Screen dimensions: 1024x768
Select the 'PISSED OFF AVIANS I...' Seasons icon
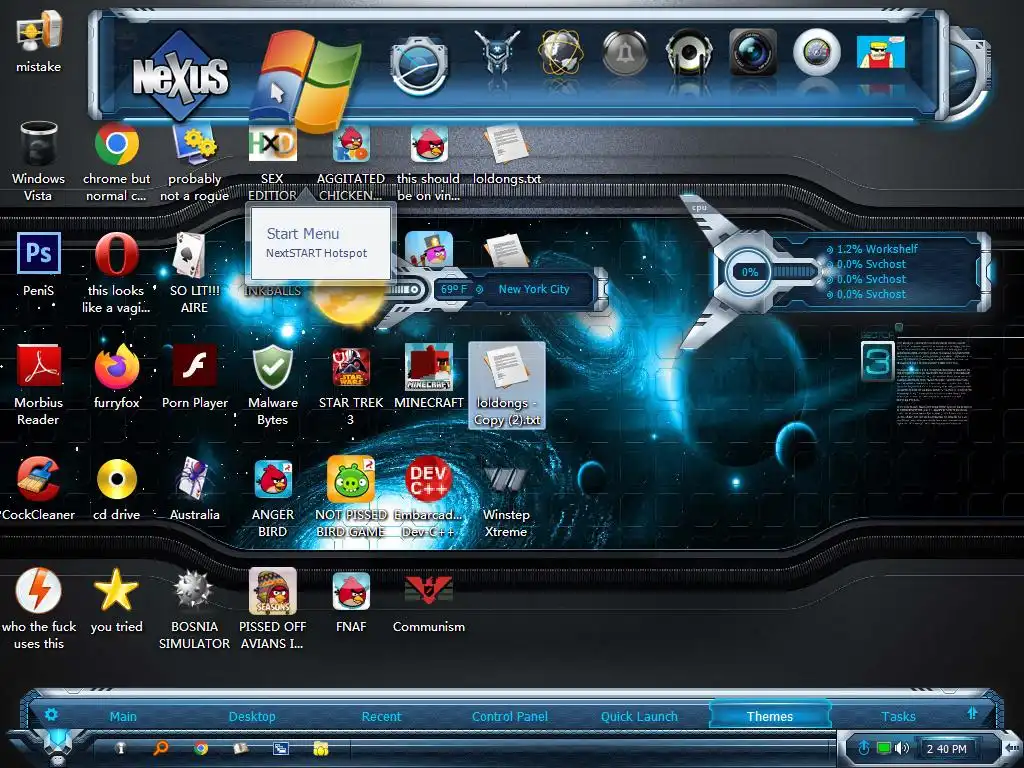point(272,609)
